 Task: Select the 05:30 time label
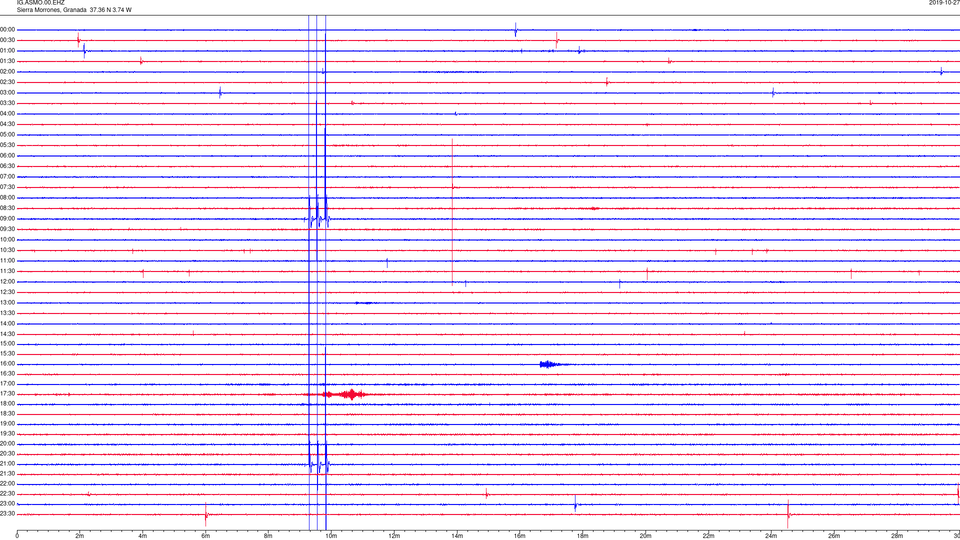pyautogui.click(x=7, y=145)
